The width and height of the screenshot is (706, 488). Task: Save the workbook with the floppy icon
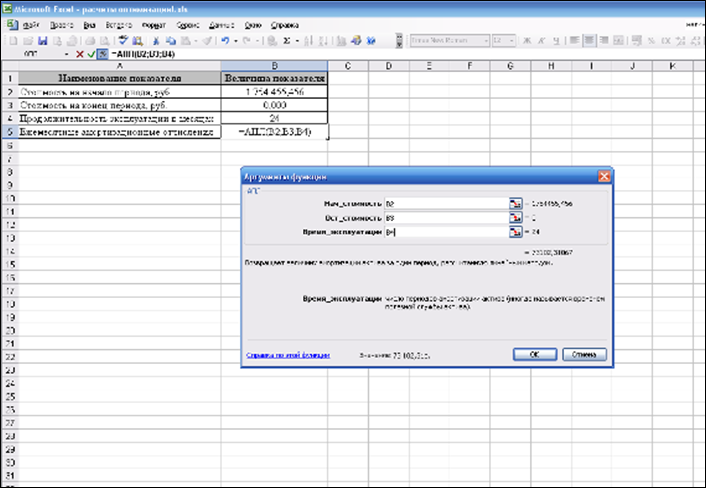point(42,41)
